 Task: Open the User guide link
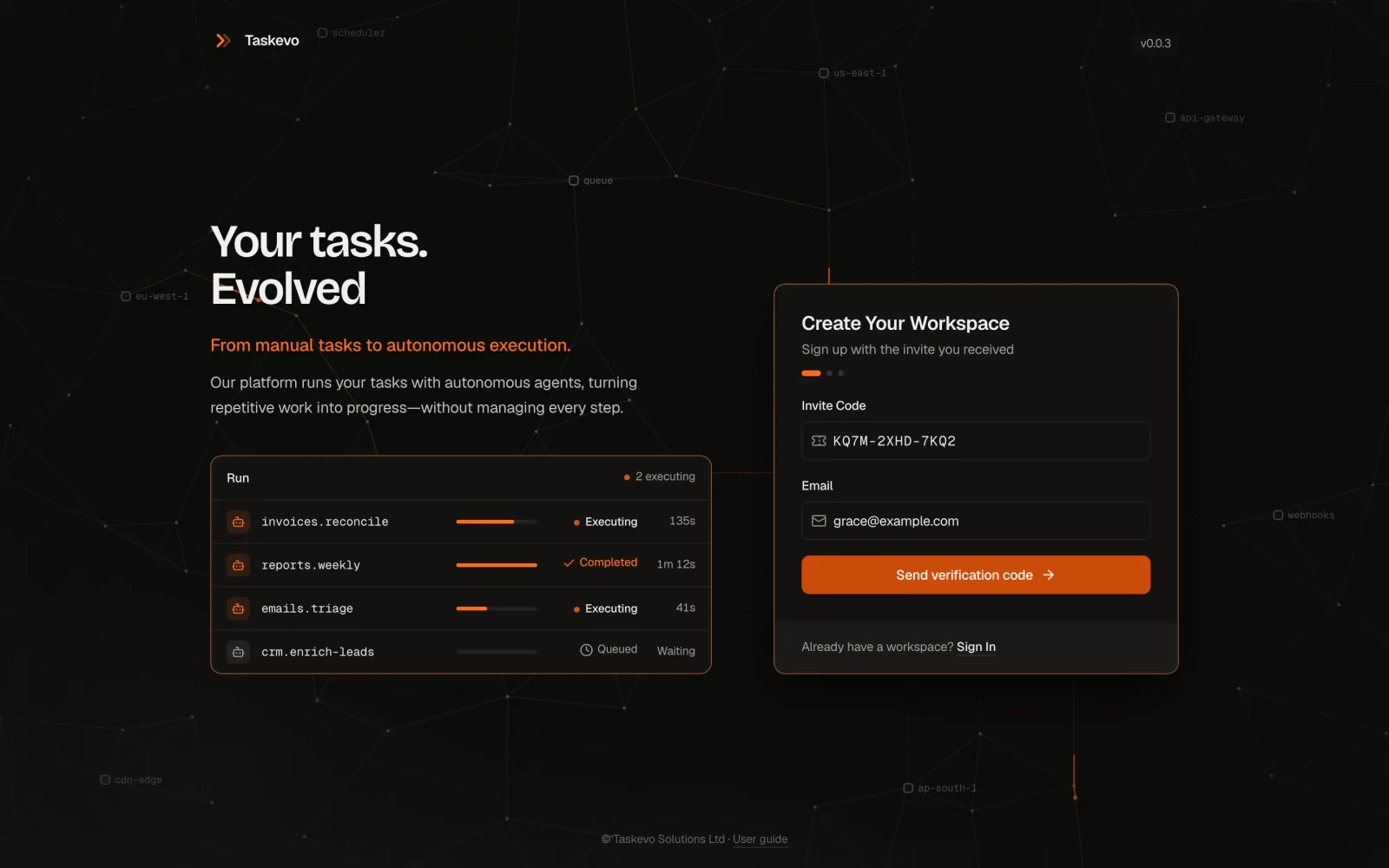tap(760, 839)
